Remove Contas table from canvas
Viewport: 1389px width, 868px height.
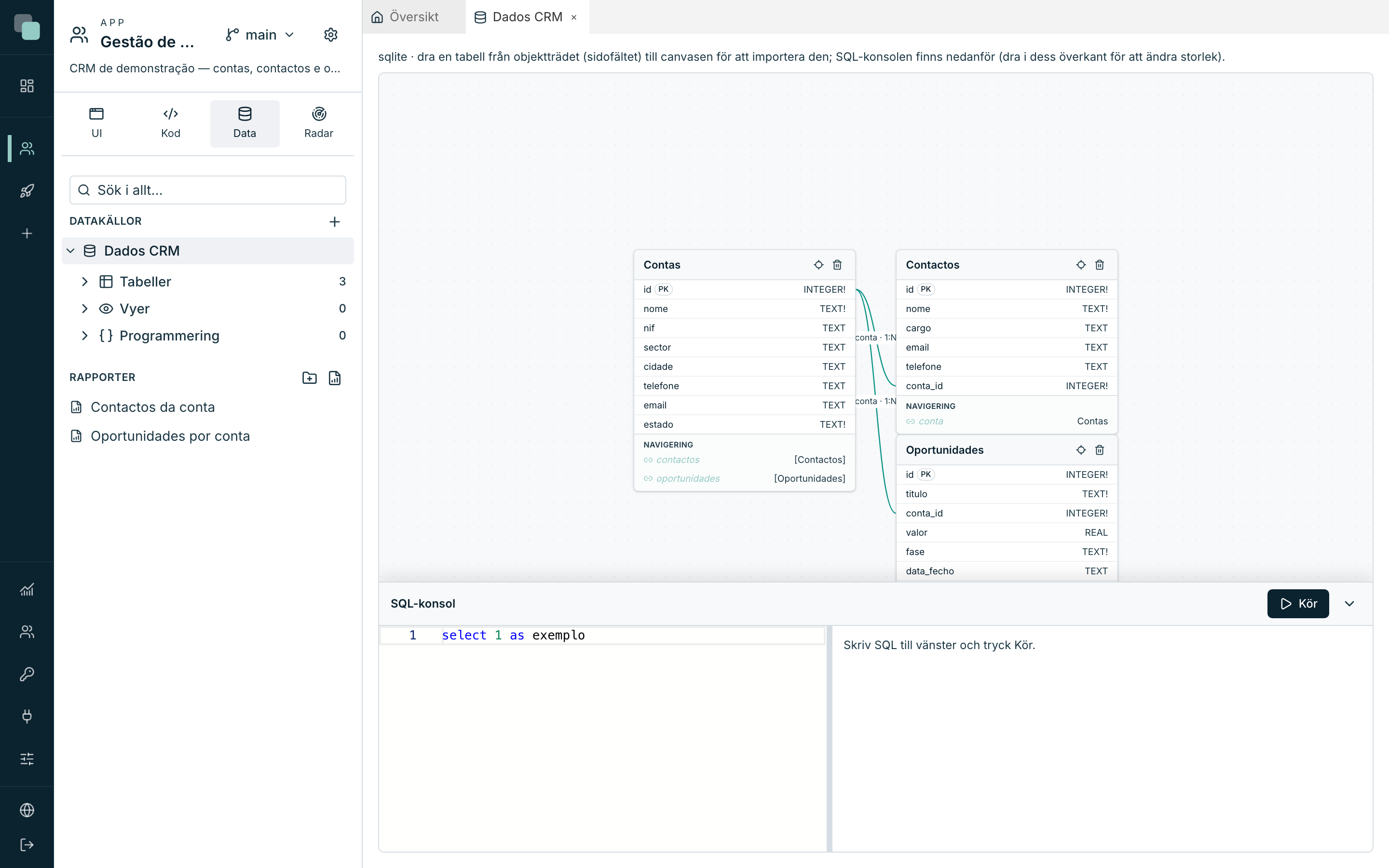[x=837, y=265]
